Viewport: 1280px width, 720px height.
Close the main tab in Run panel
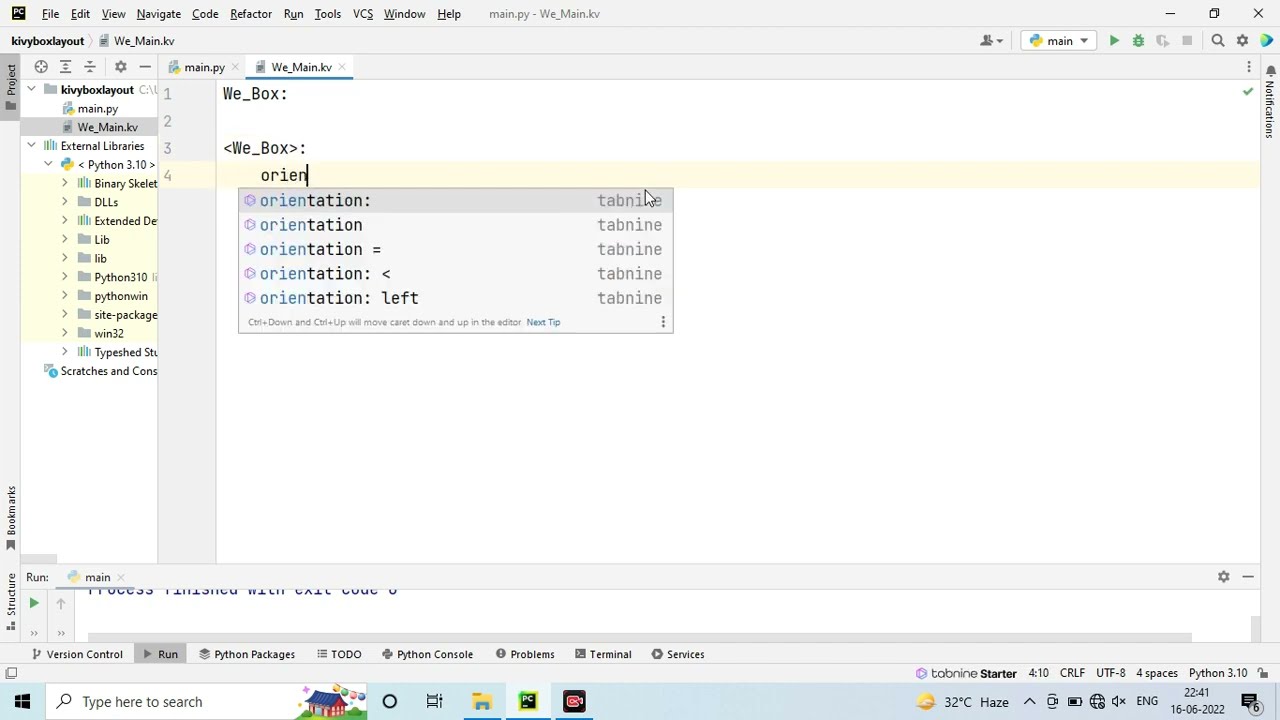tap(121, 577)
